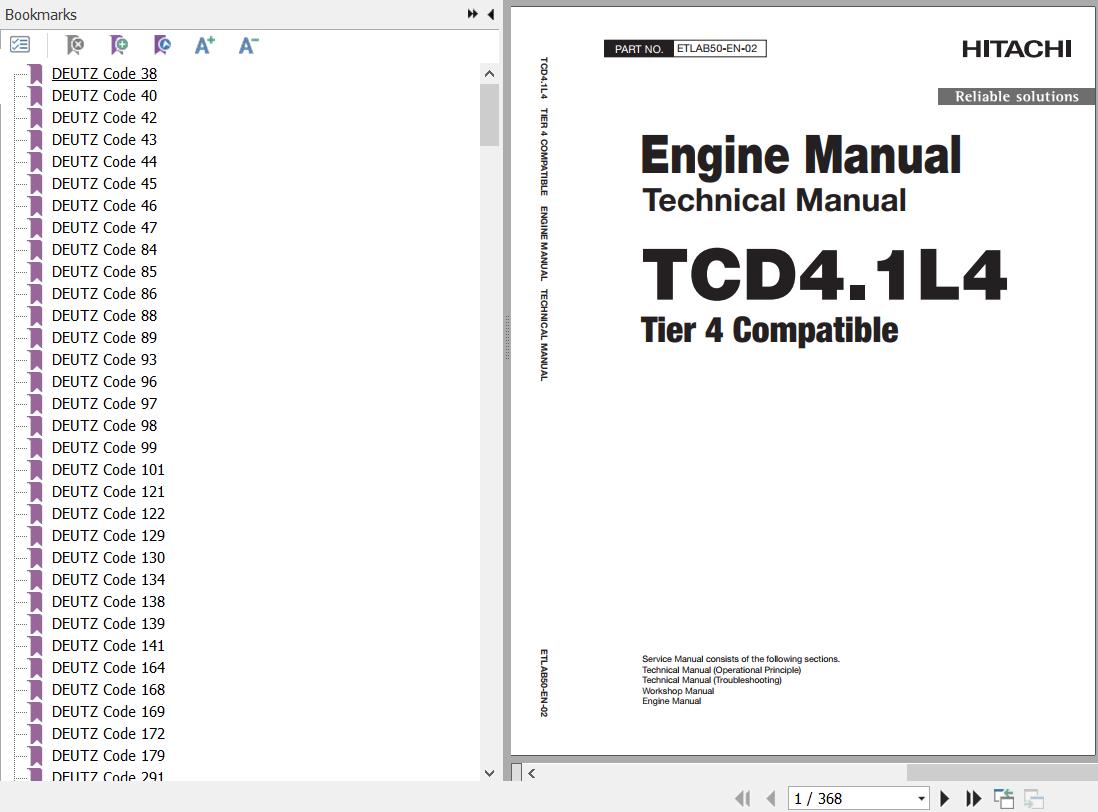Open bookmark DEUTZ Code 42

104,118
